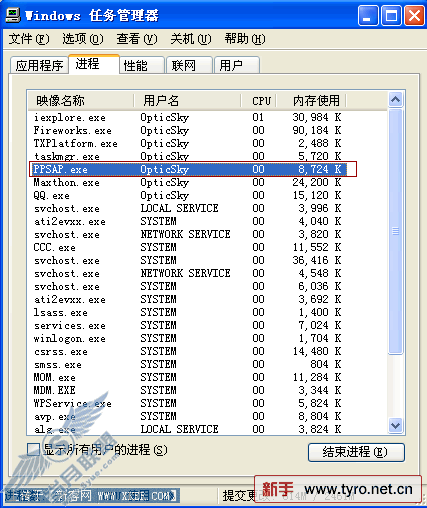Select the Fireworks.exe process row

(x=207, y=130)
